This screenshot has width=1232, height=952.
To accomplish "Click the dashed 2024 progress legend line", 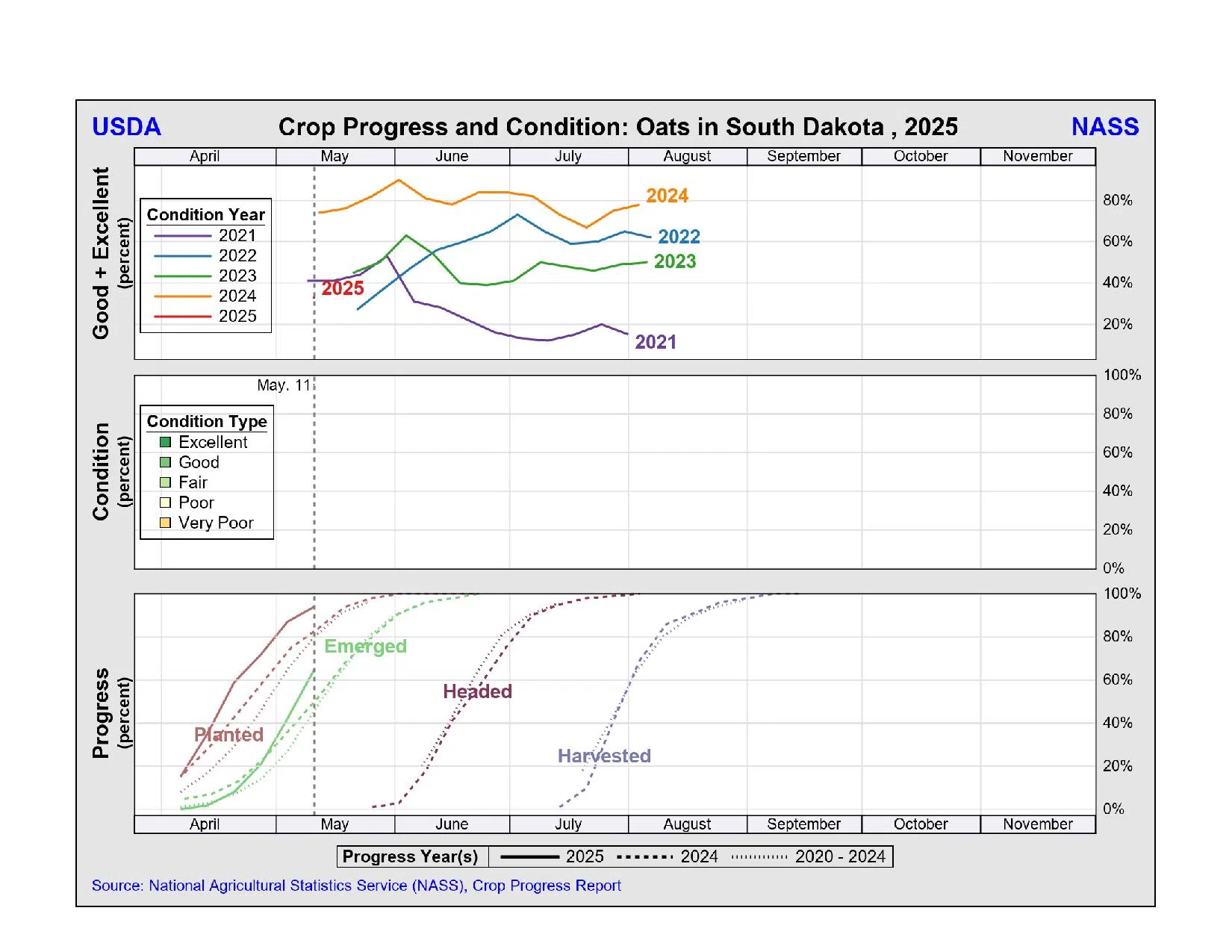I will pyautogui.click(x=645, y=857).
